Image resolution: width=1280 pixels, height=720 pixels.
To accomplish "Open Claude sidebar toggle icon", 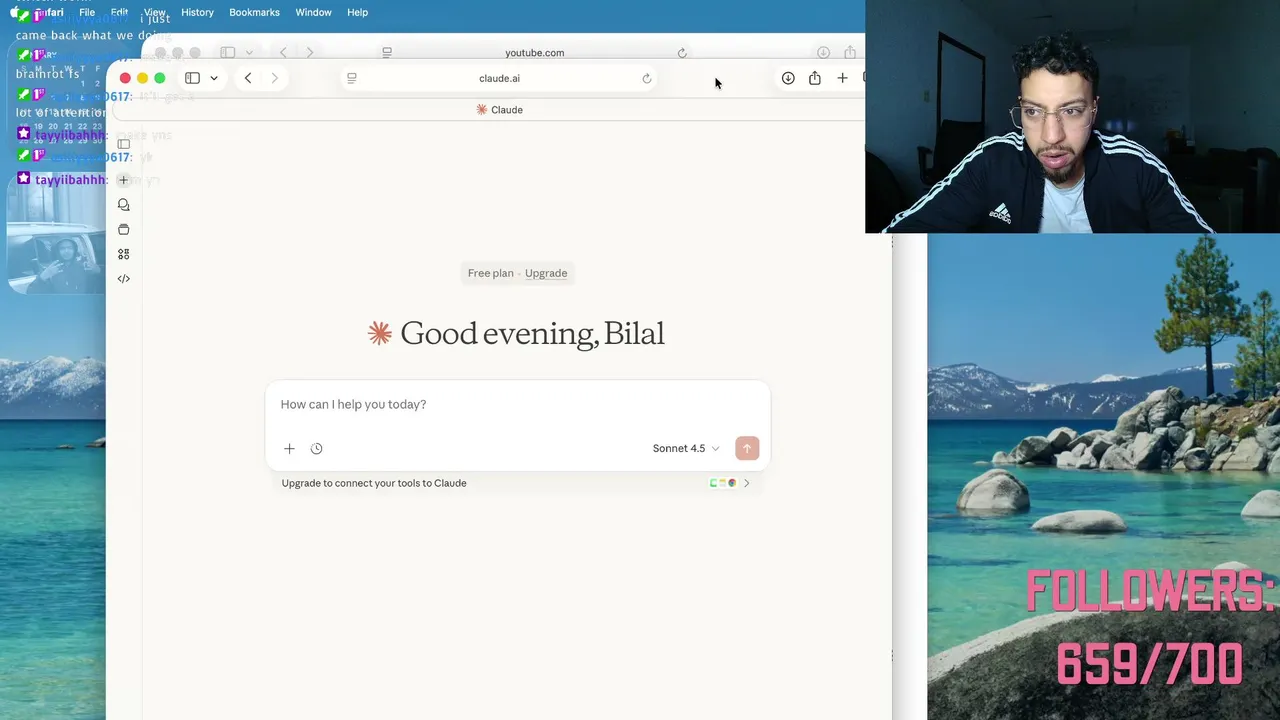I will [124, 144].
